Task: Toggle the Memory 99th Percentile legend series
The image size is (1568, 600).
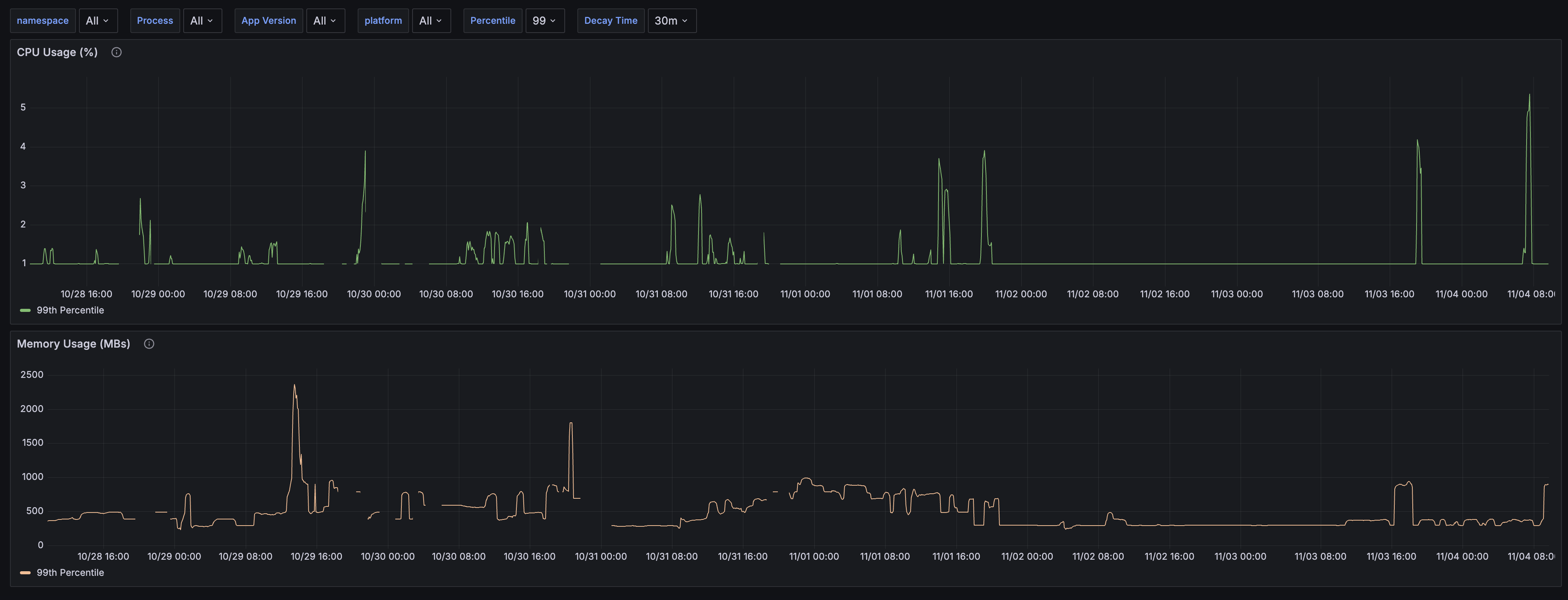Action: click(70, 573)
